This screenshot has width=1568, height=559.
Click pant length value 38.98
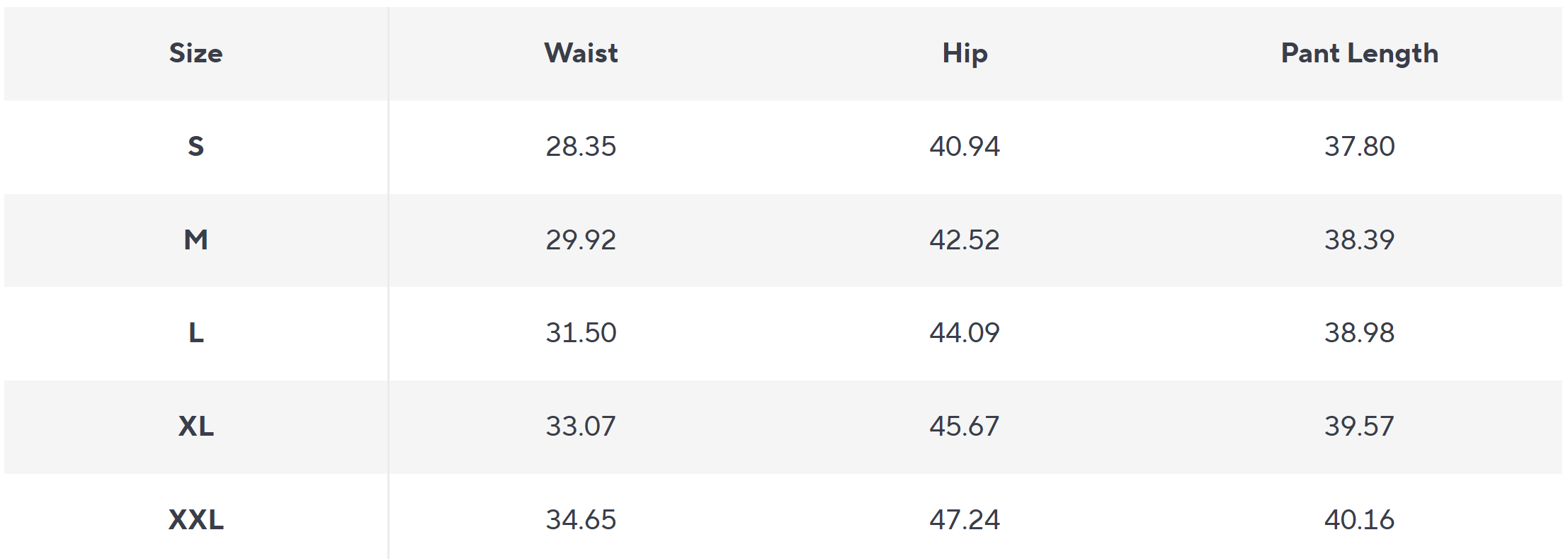coord(1360,332)
